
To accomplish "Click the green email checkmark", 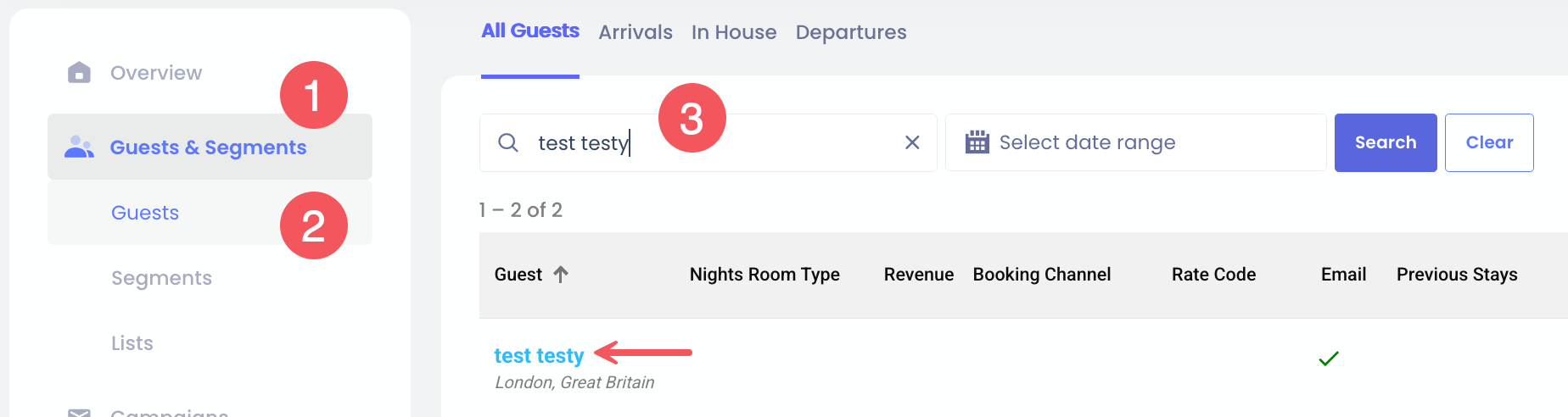I will (x=1329, y=359).
